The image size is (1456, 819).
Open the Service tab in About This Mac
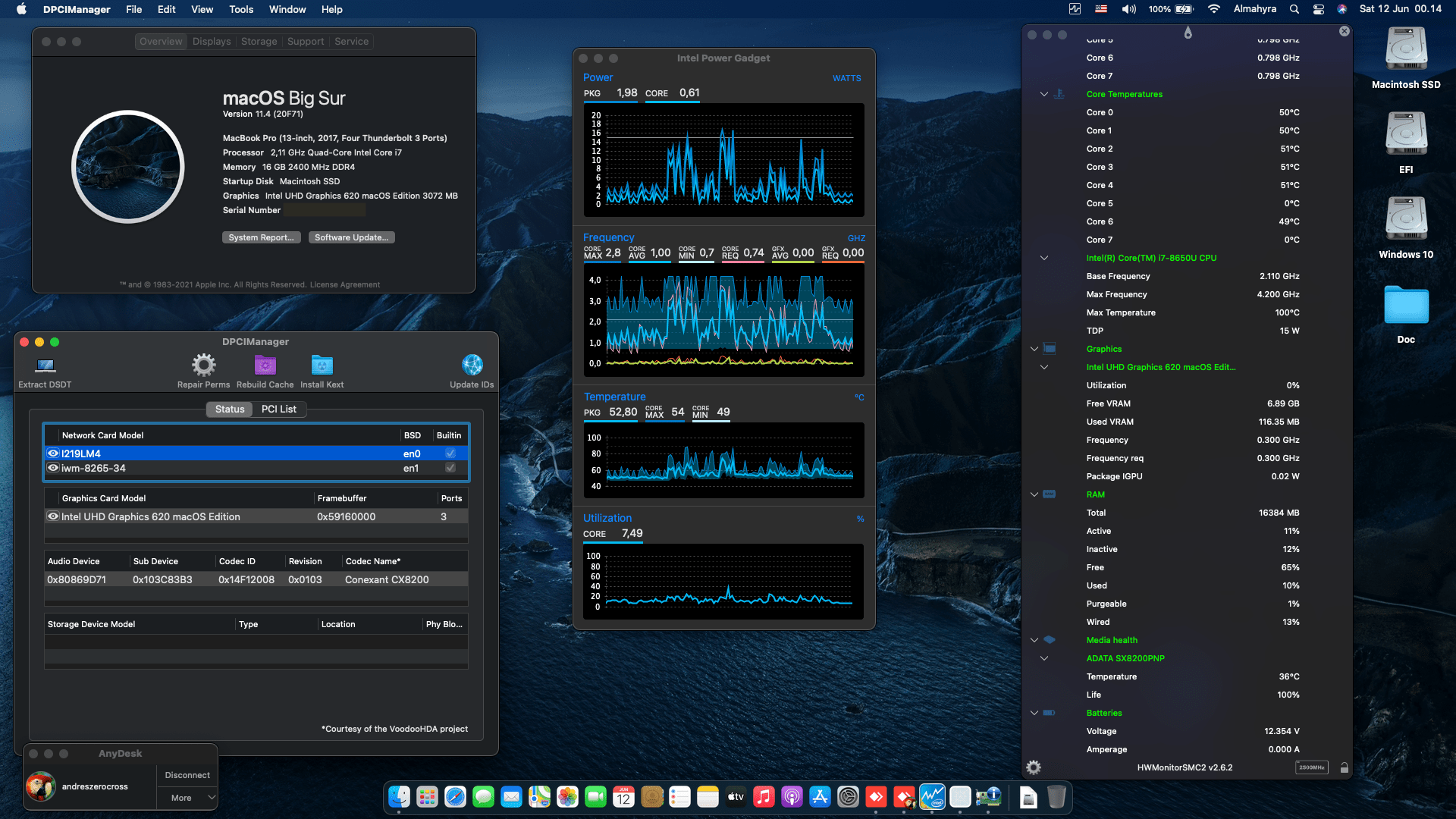click(352, 42)
